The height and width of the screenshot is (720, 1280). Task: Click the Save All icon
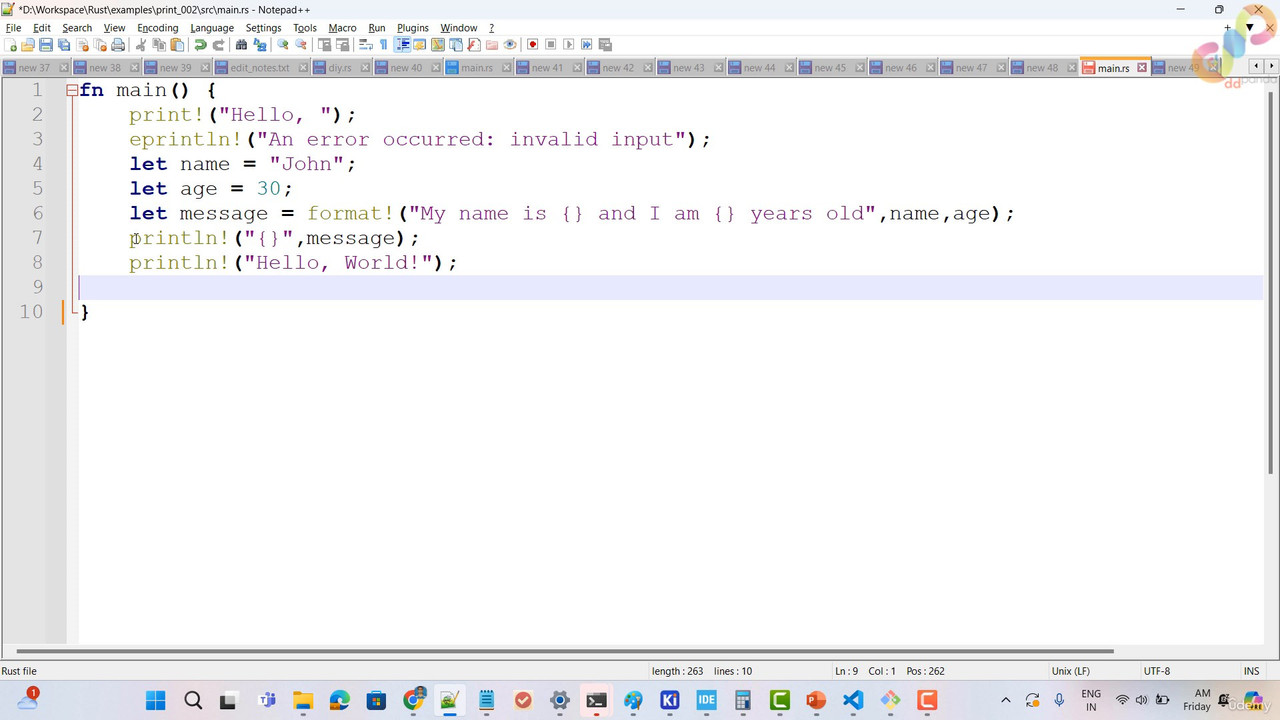click(x=64, y=44)
